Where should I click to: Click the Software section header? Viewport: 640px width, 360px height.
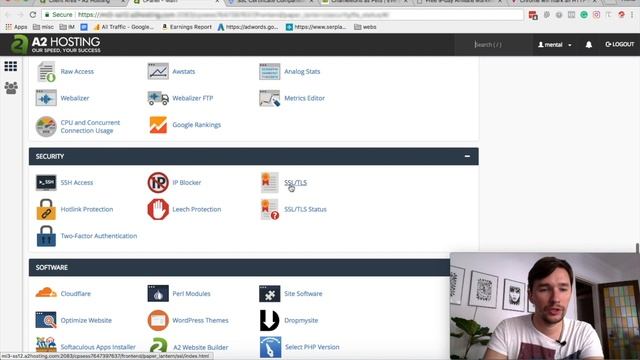pyautogui.click(x=239, y=267)
